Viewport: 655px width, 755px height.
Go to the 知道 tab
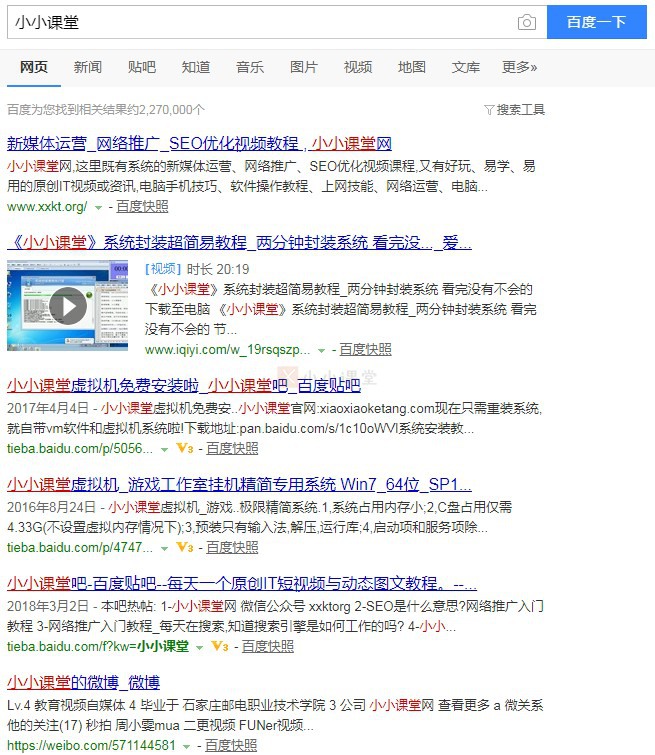(x=196, y=67)
